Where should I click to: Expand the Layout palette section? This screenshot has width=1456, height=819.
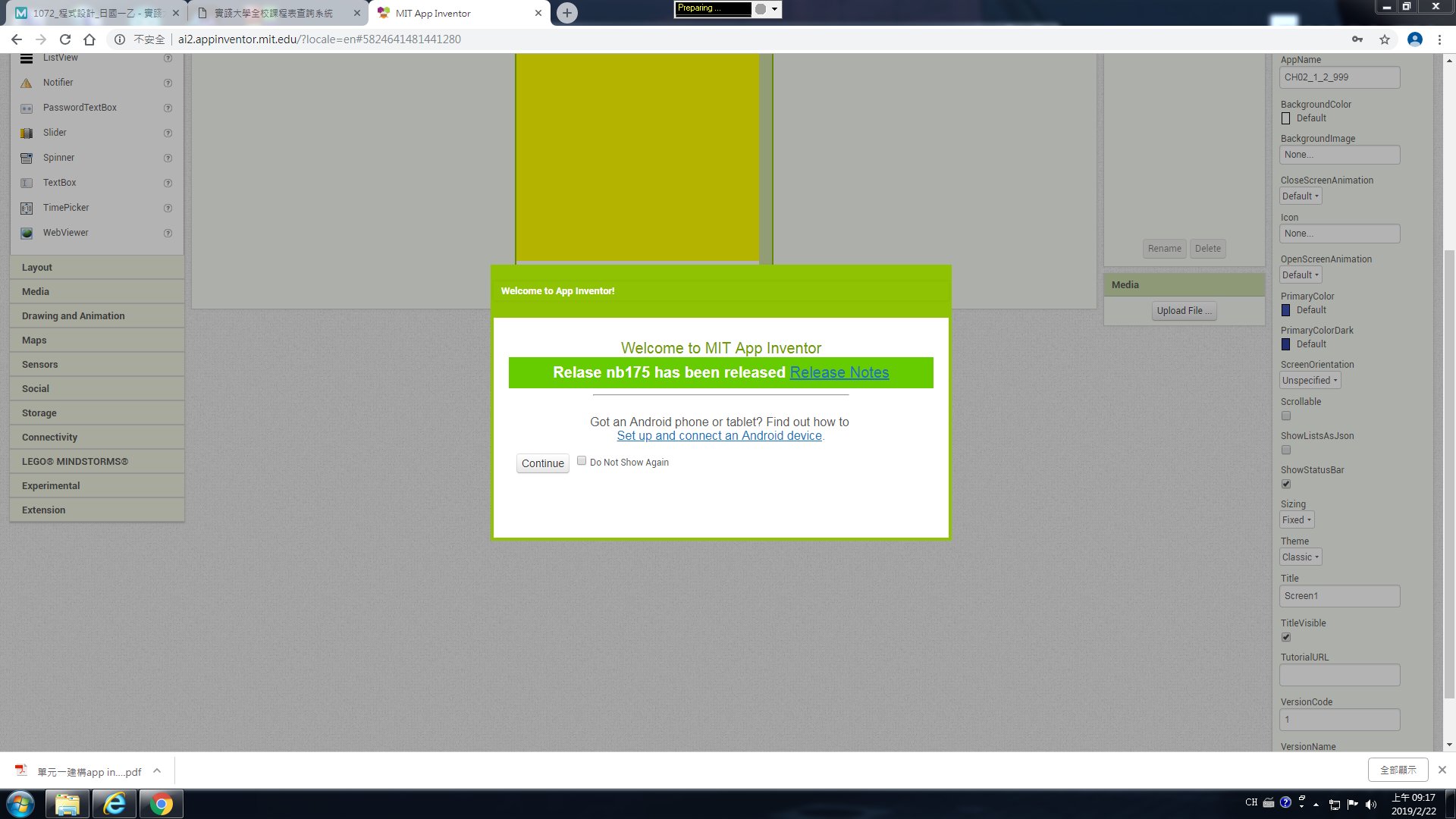pyautogui.click(x=97, y=268)
